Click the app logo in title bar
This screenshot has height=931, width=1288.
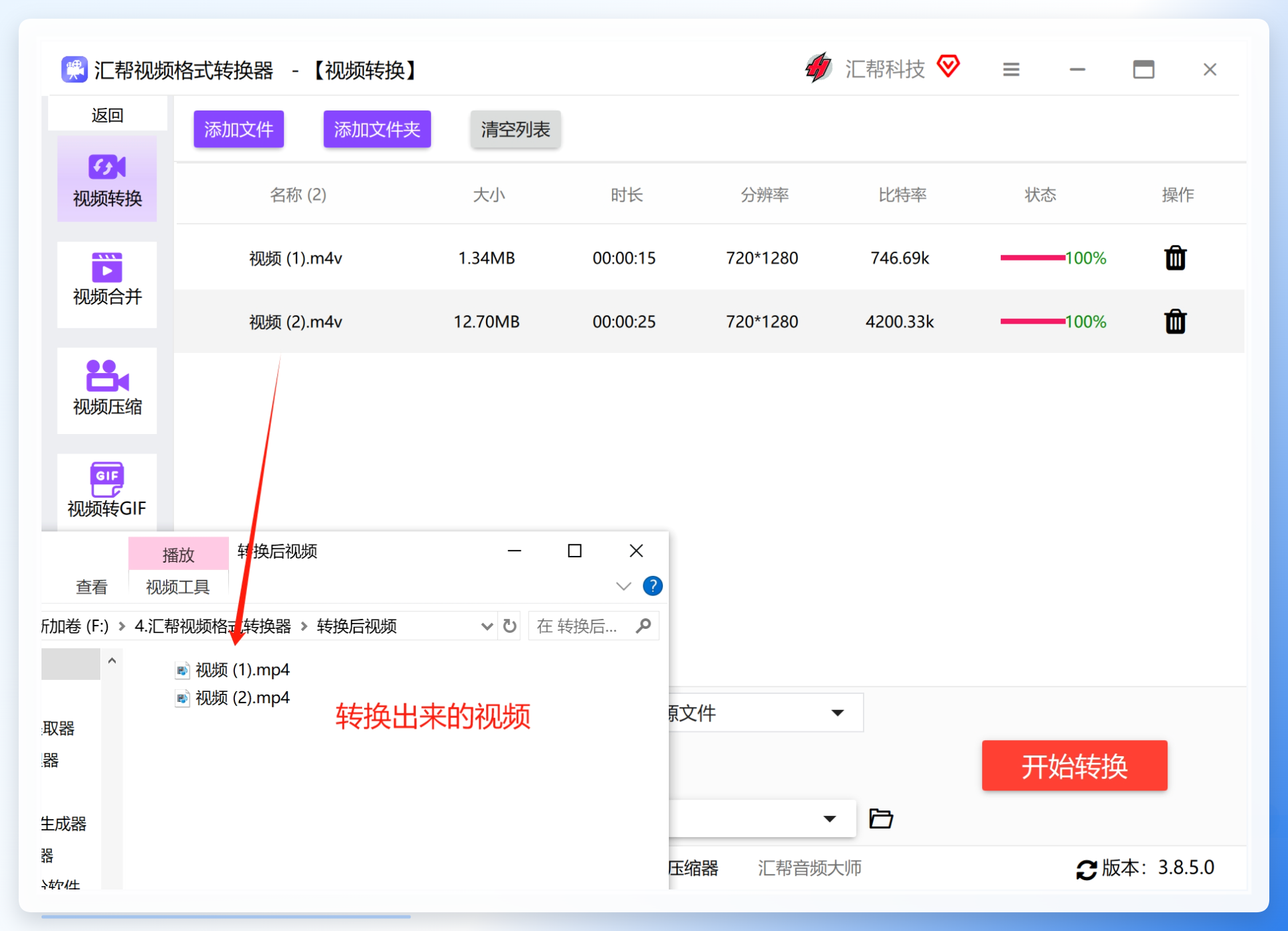[x=74, y=70]
